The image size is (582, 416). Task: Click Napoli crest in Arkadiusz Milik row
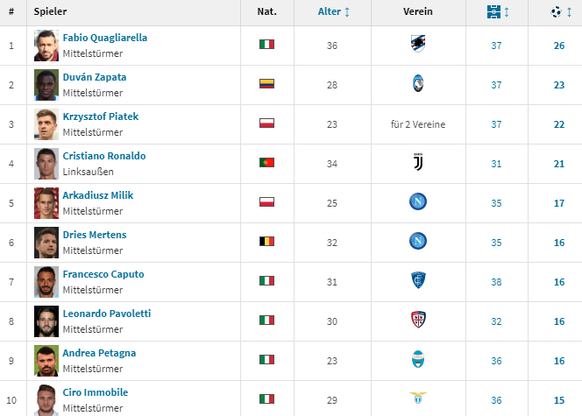tap(418, 202)
